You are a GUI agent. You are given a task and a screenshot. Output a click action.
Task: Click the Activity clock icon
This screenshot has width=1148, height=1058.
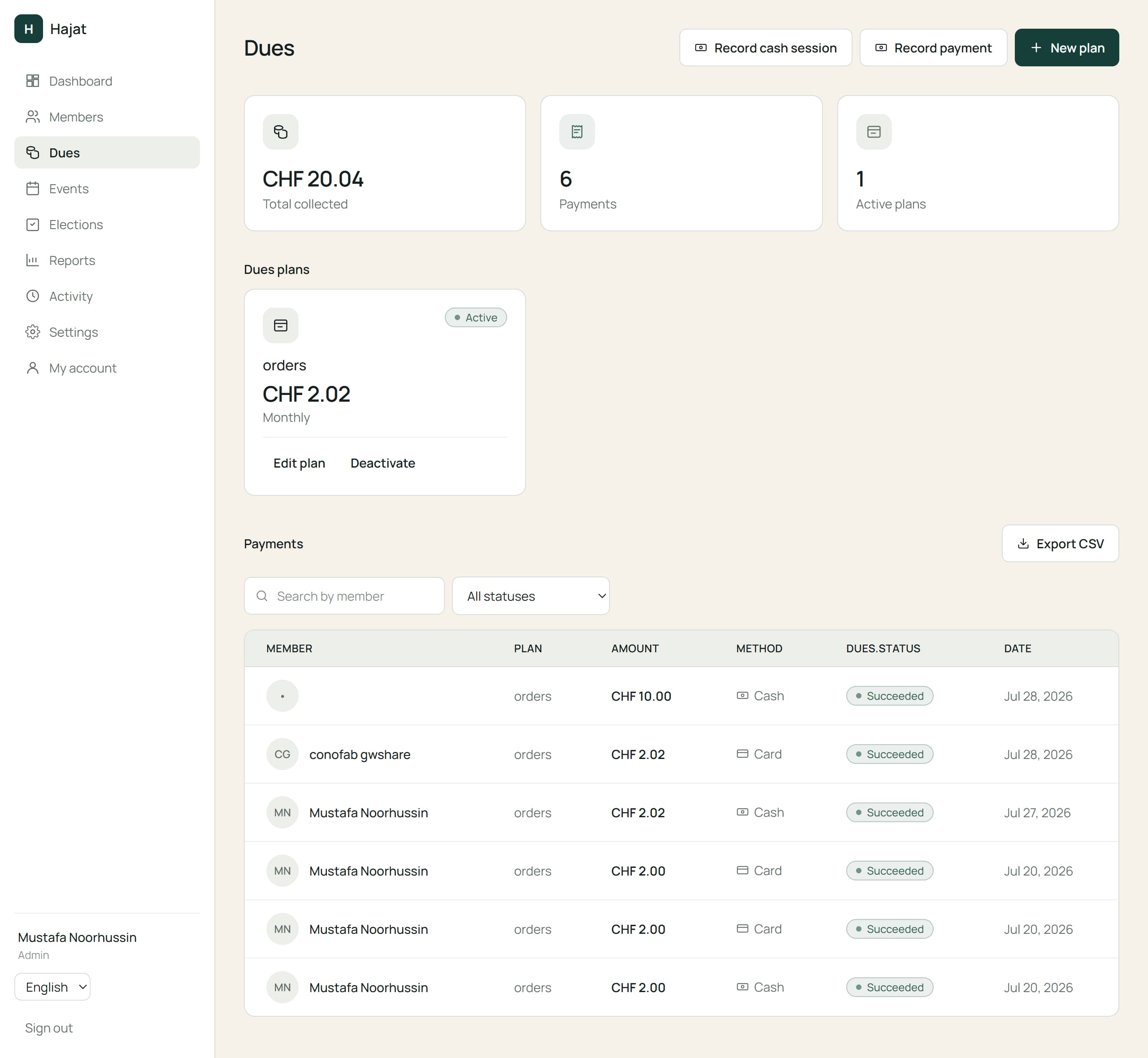33,296
